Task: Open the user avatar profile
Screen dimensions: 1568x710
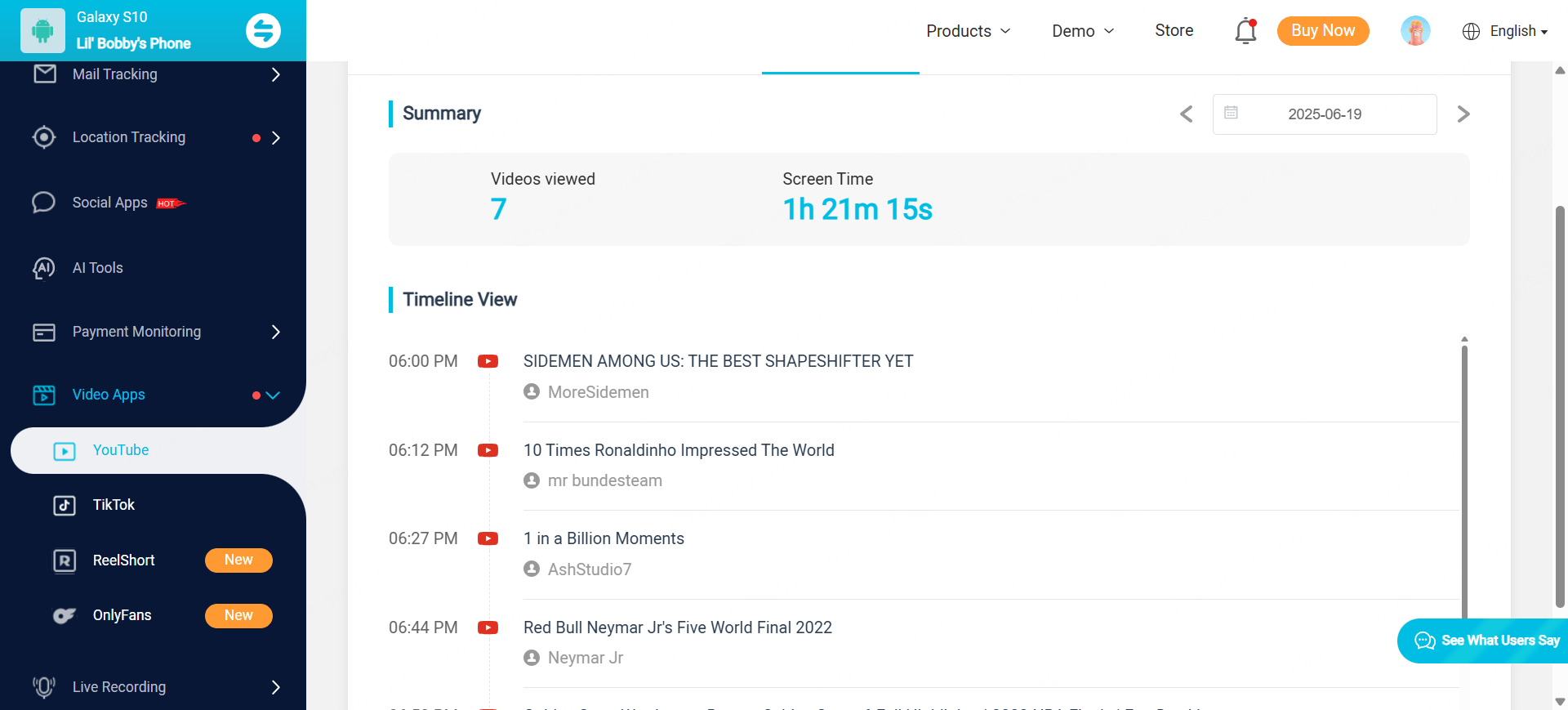Action: pyautogui.click(x=1415, y=31)
